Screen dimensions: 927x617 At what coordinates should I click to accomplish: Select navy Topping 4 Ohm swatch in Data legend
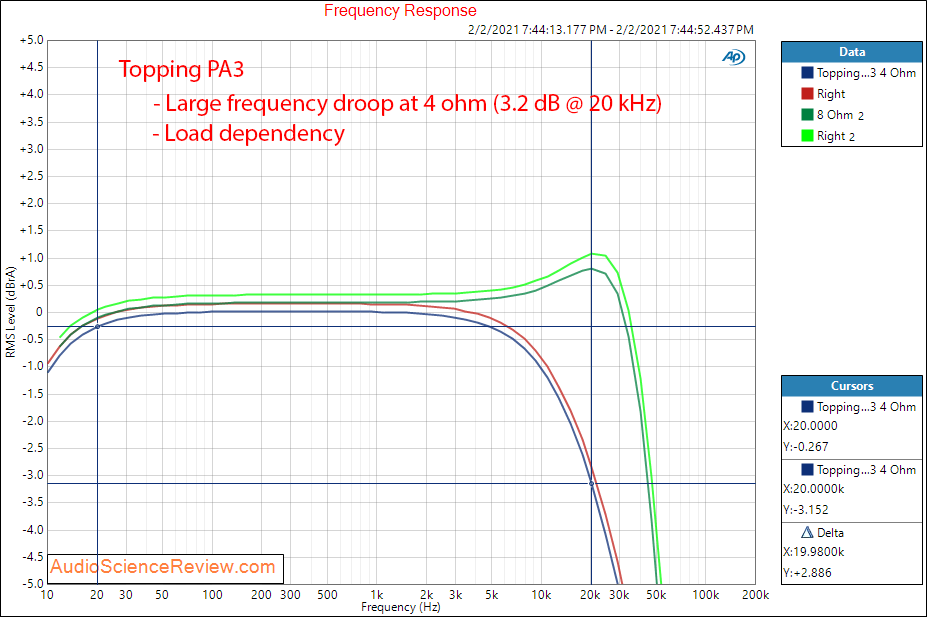click(x=807, y=73)
